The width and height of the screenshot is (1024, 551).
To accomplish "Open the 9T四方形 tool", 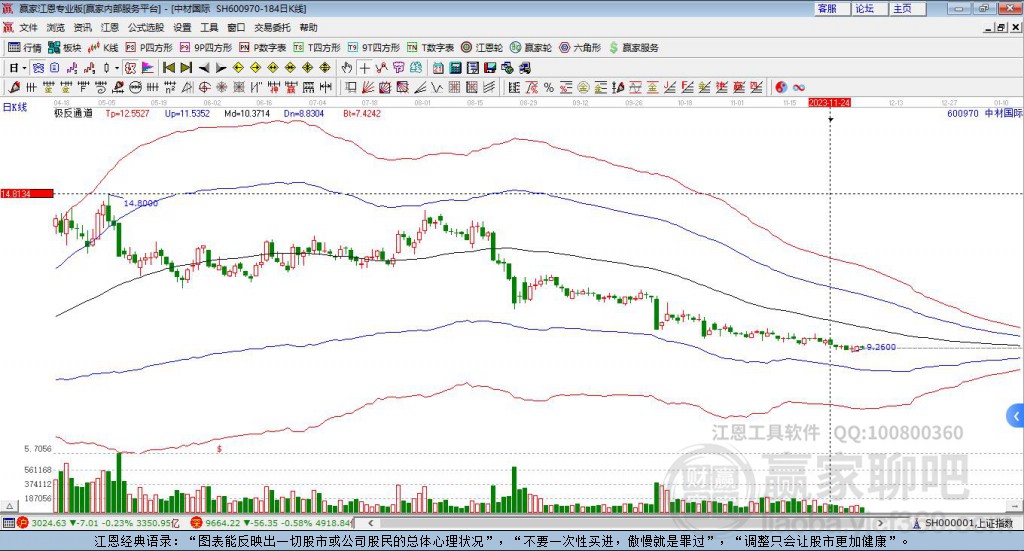I will point(374,48).
